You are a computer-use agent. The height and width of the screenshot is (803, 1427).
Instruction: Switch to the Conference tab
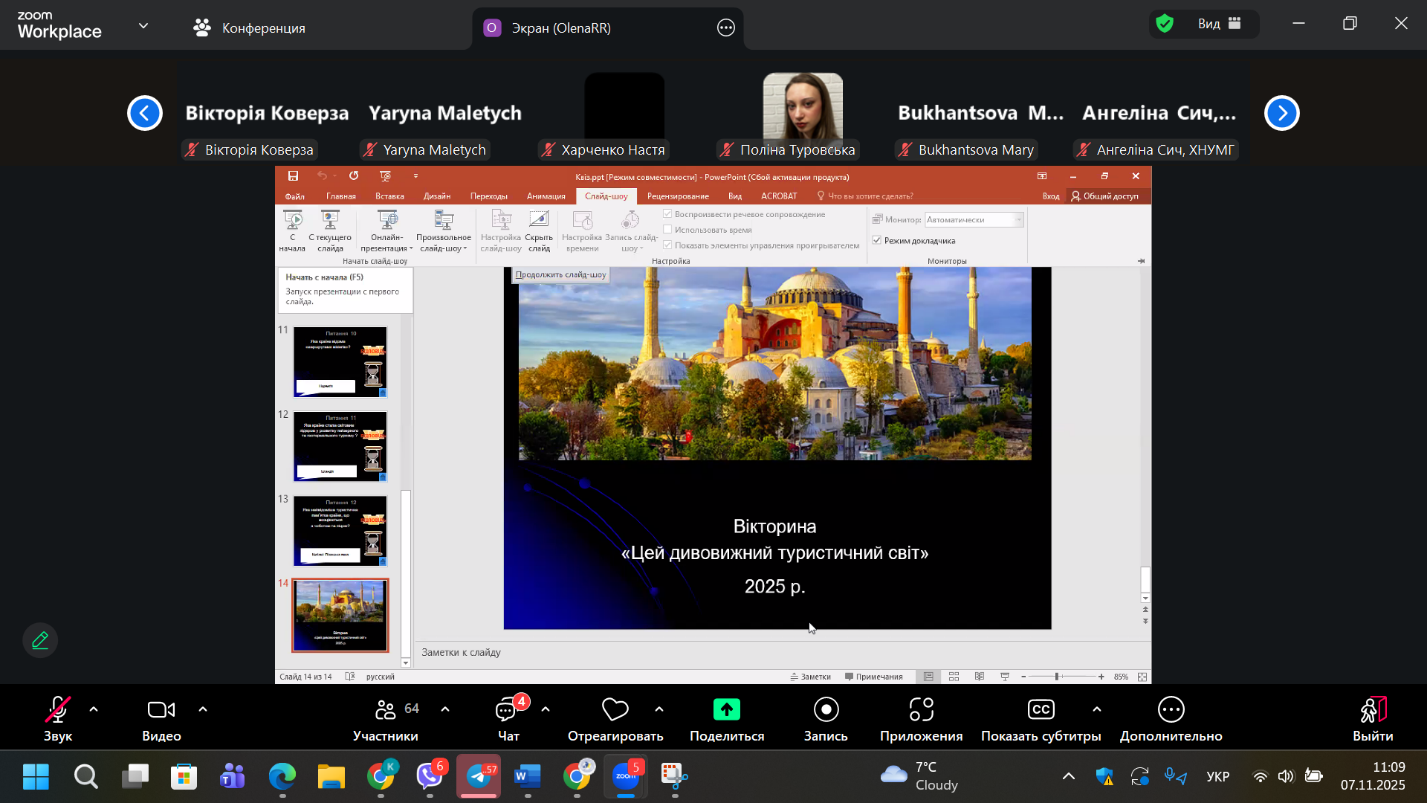(x=250, y=28)
